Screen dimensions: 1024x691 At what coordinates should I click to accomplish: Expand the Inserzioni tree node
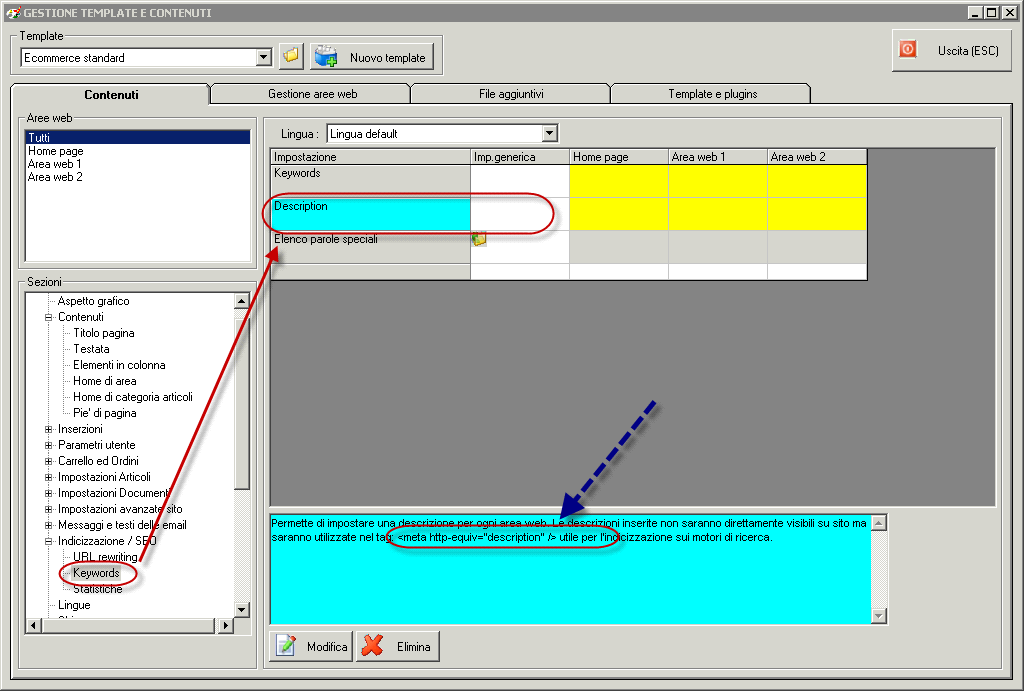[48, 429]
